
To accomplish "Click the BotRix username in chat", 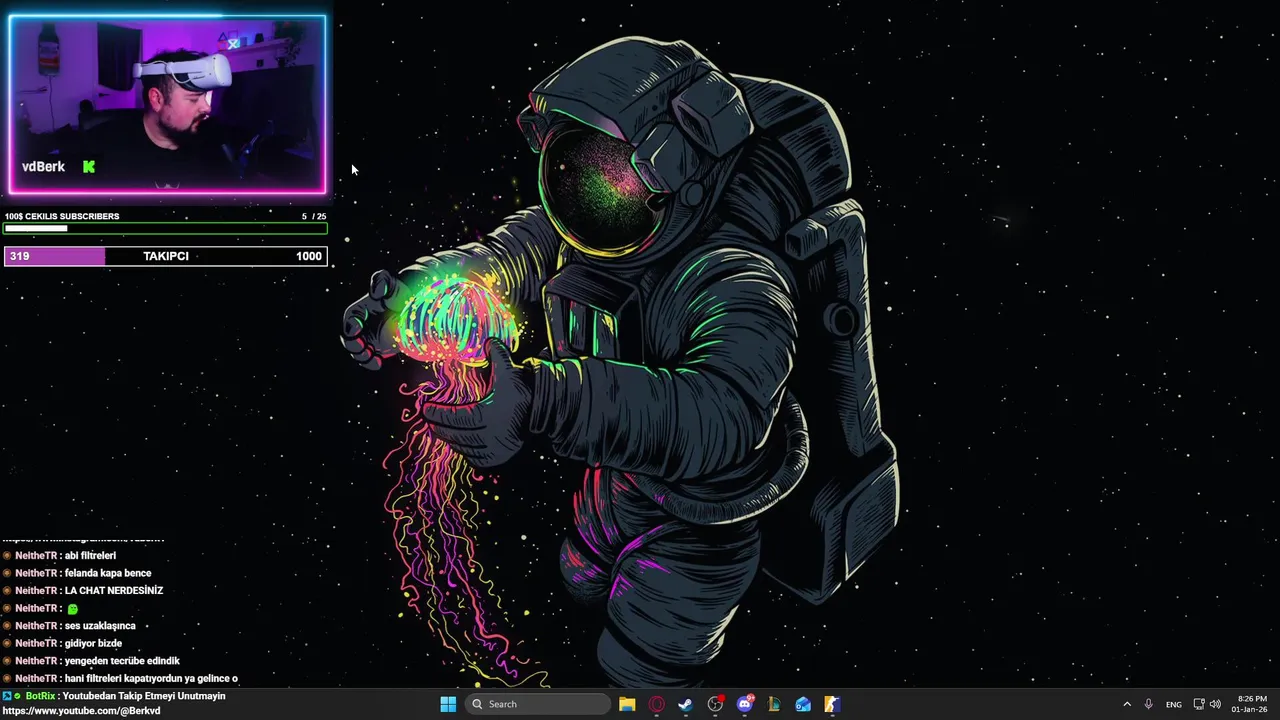I will tap(40, 696).
